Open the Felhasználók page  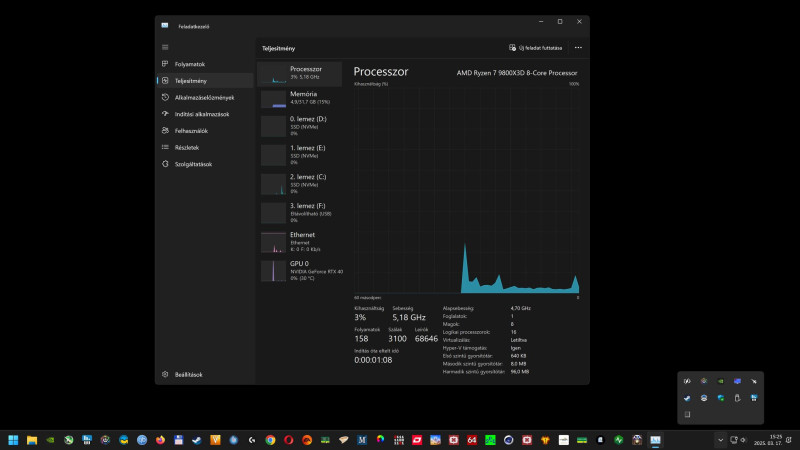(205, 131)
